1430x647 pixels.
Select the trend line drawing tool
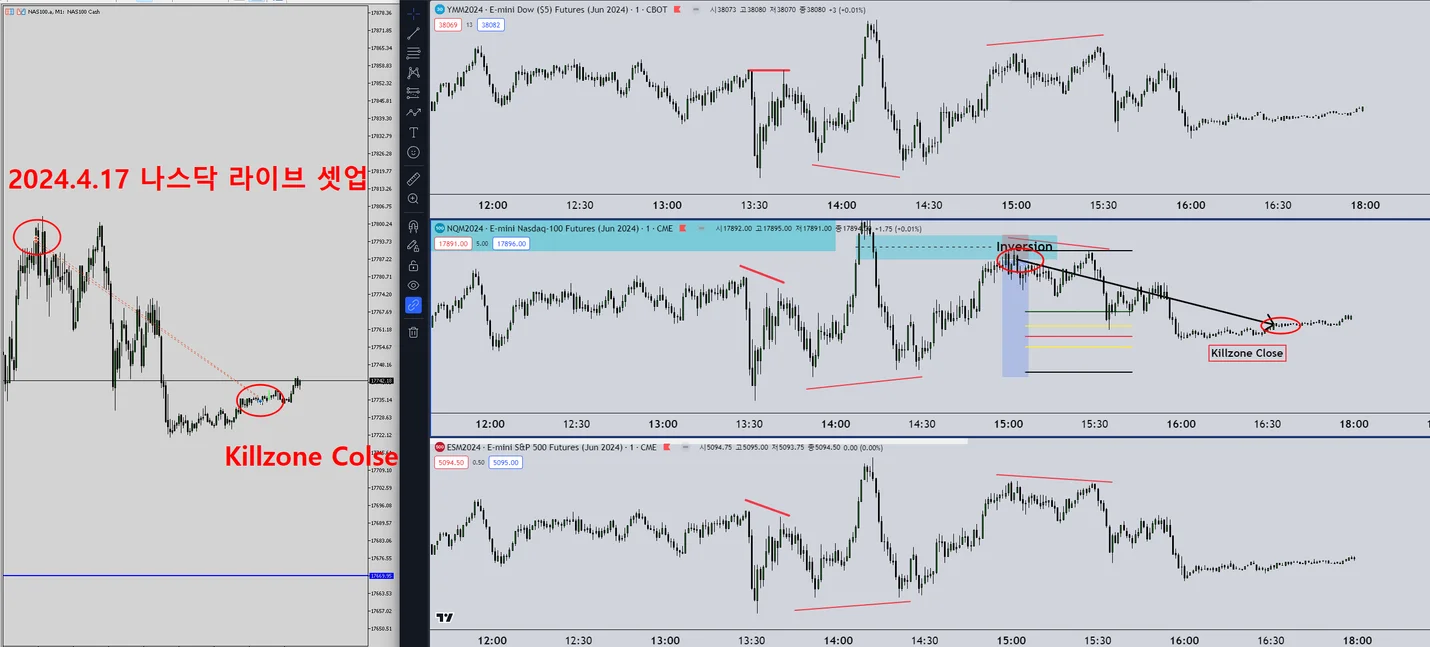click(x=414, y=33)
